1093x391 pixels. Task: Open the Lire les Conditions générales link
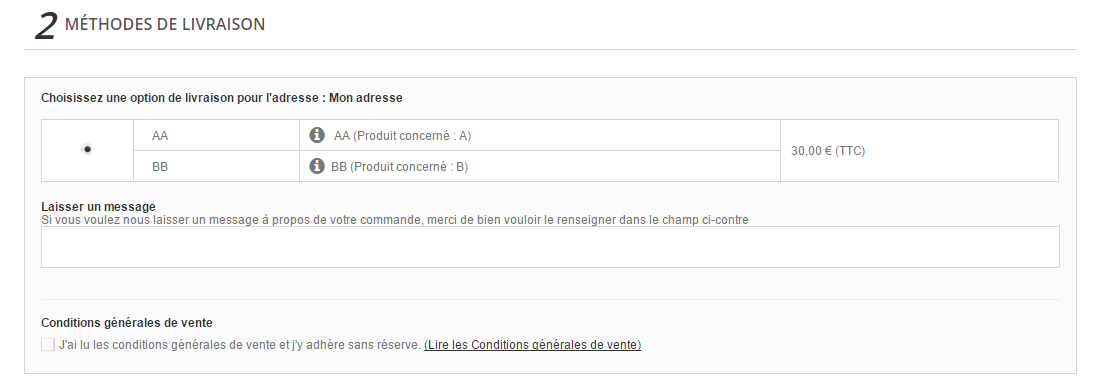coord(533,344)
